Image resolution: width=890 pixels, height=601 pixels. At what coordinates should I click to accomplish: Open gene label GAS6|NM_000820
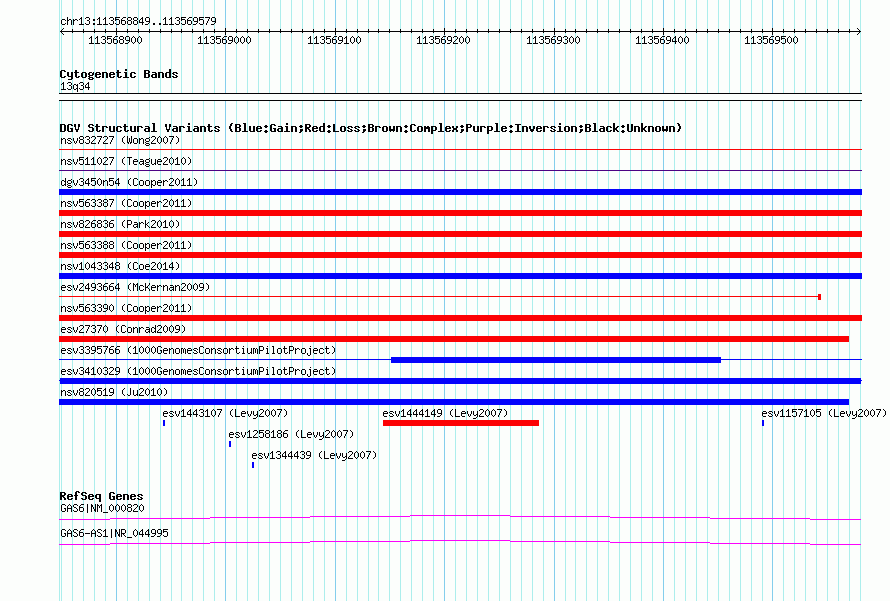pos(102,508)
